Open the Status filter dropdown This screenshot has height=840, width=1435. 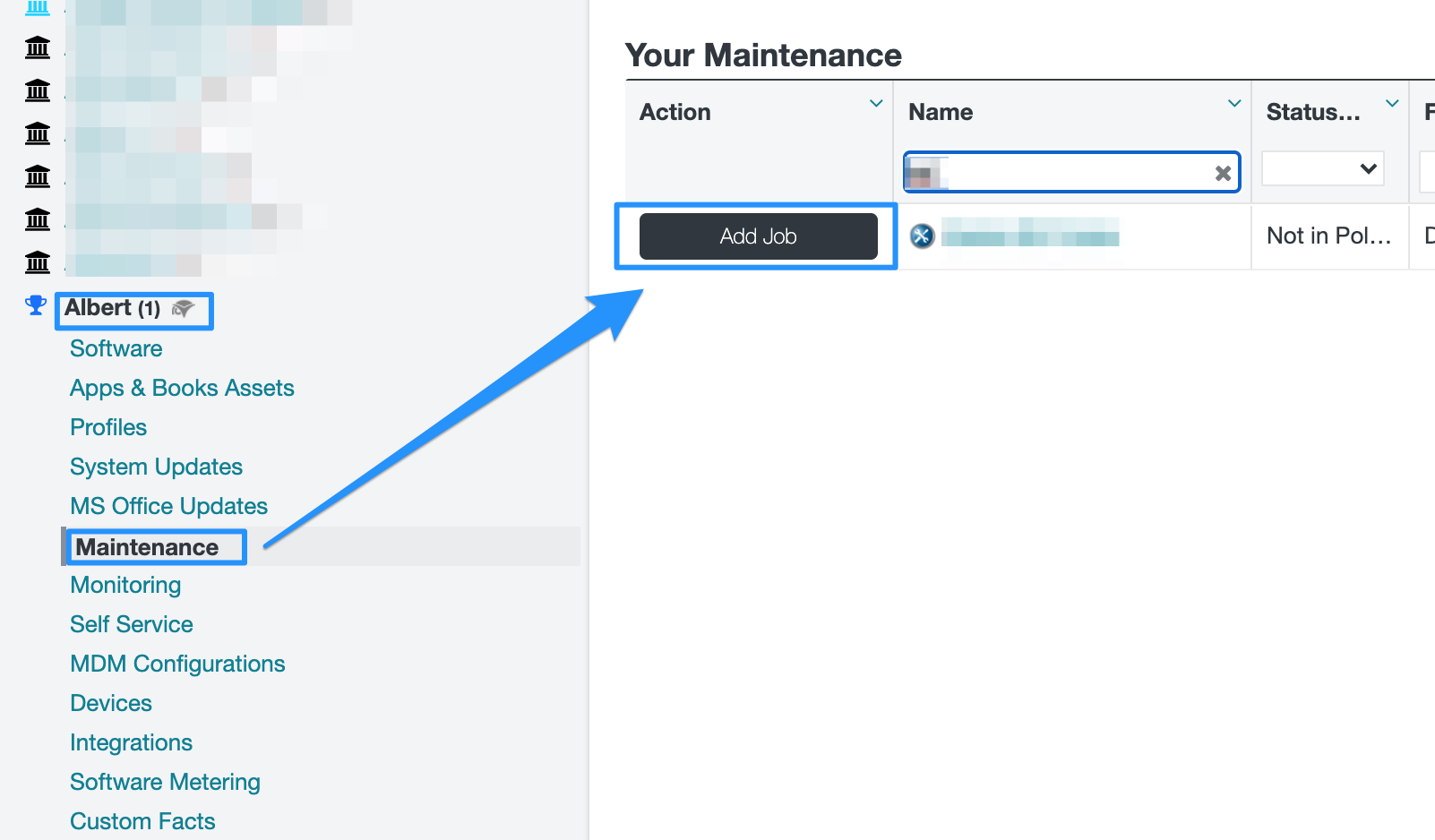point(1323,169)
